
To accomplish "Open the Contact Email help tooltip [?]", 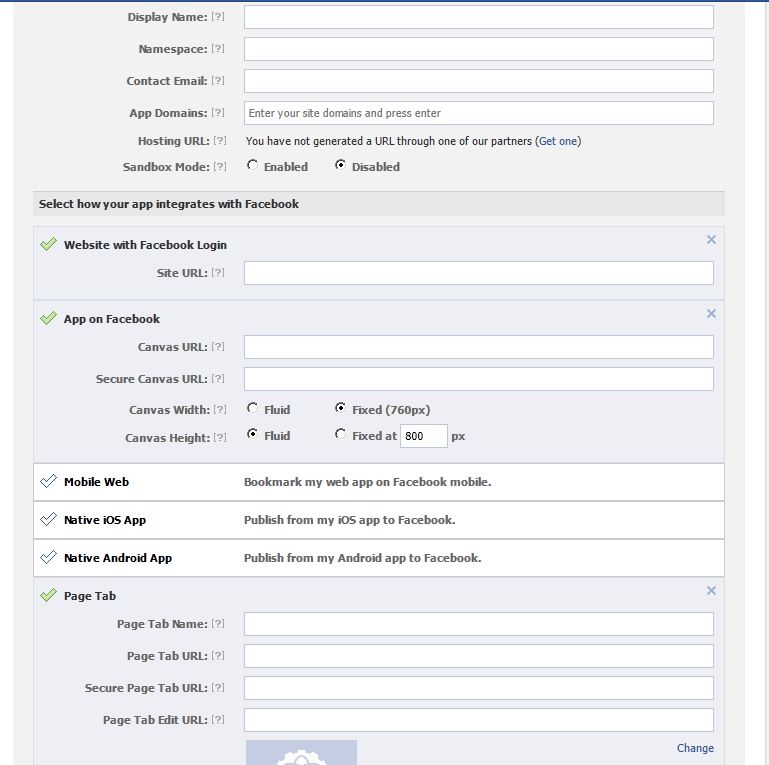I will (218, 80).
